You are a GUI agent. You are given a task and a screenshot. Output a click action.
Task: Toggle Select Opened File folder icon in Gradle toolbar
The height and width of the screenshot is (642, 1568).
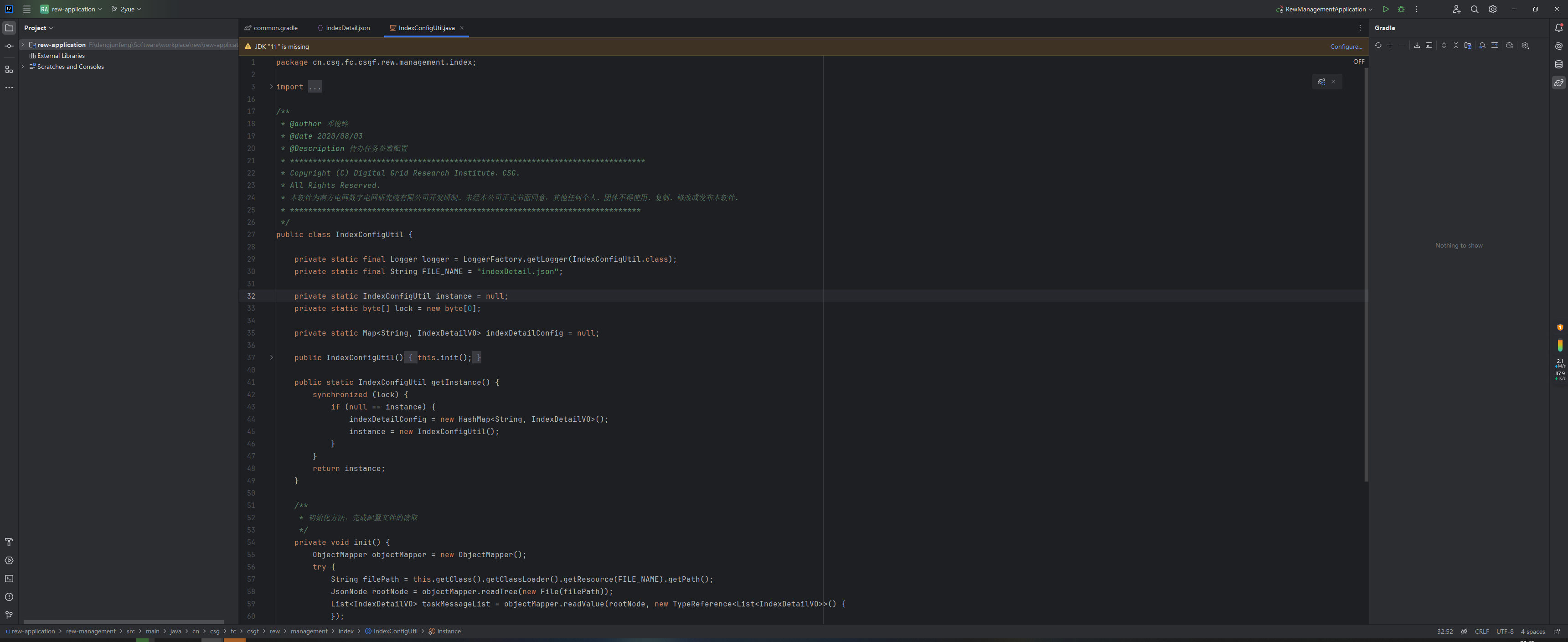pyautogui.click(x=1468, y=46)
